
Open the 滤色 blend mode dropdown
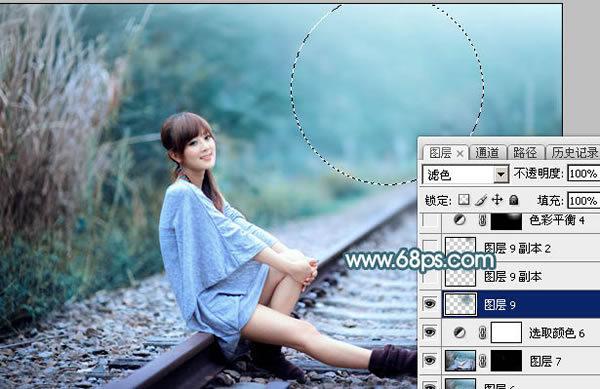[x=465, y=174]
